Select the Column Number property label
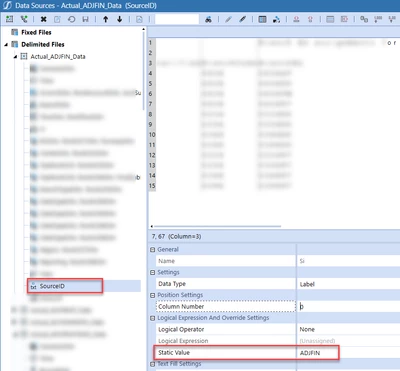The height and width of the screenshot is (371, 400). (181, 306)
